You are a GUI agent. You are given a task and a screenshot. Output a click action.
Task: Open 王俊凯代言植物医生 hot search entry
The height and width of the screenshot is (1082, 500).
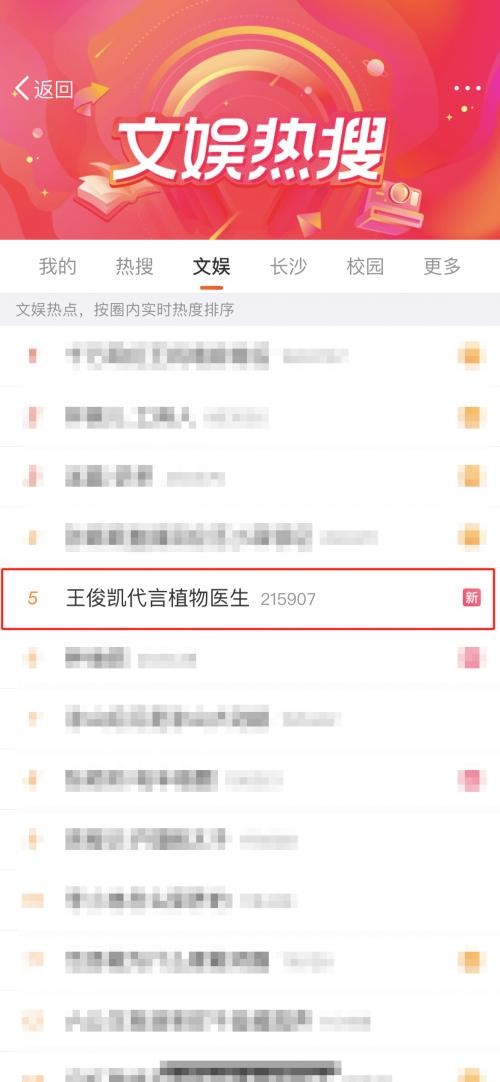click(248, 598)
